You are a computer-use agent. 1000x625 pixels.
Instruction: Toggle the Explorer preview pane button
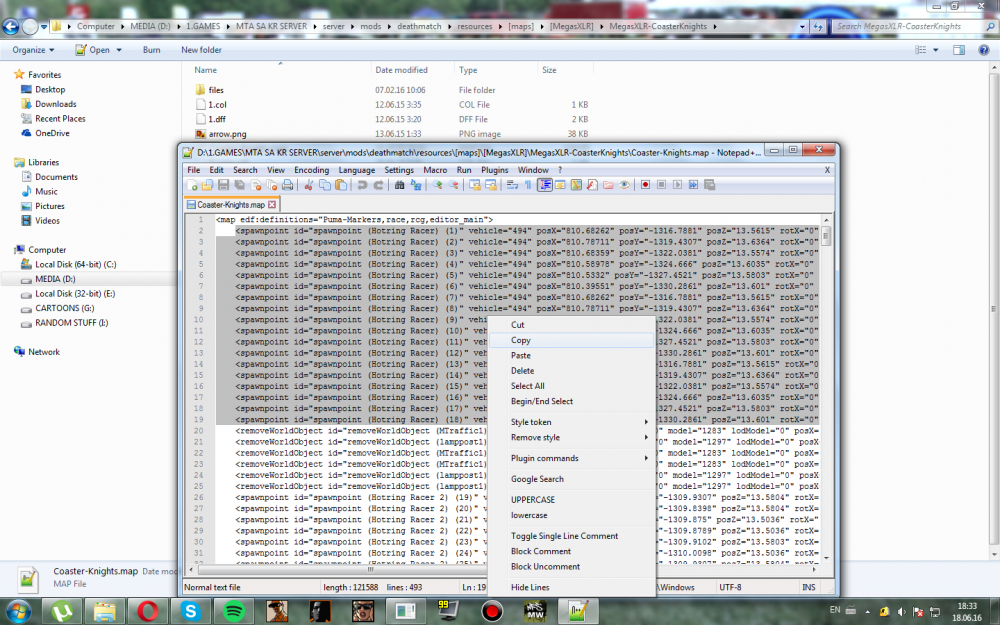tap(957, 49)
